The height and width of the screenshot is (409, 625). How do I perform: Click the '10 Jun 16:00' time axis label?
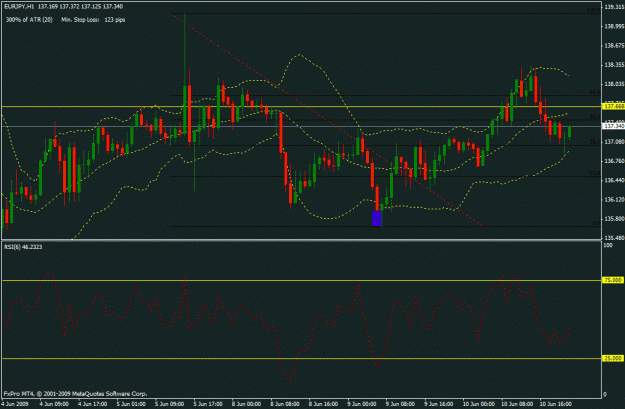click(x=556, y=404)
